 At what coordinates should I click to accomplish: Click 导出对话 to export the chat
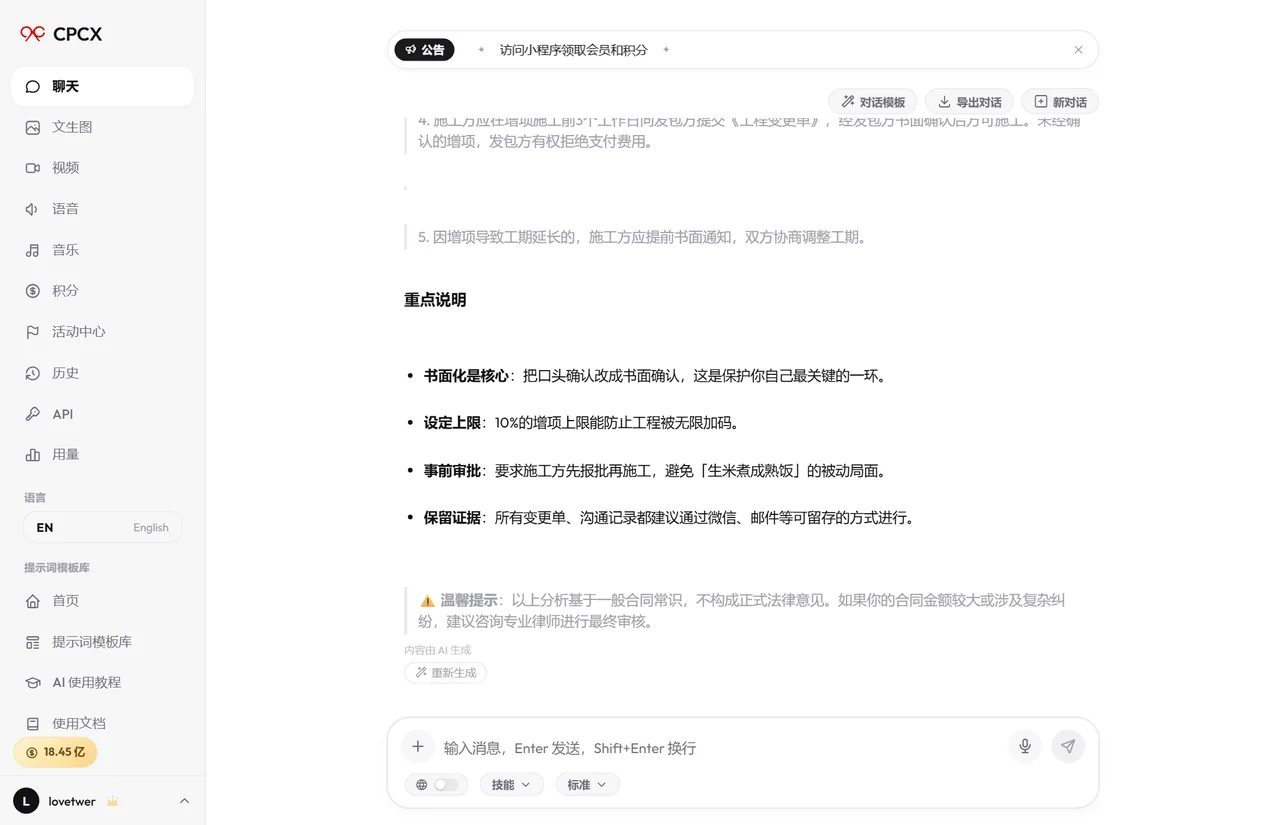coord(969,102)
